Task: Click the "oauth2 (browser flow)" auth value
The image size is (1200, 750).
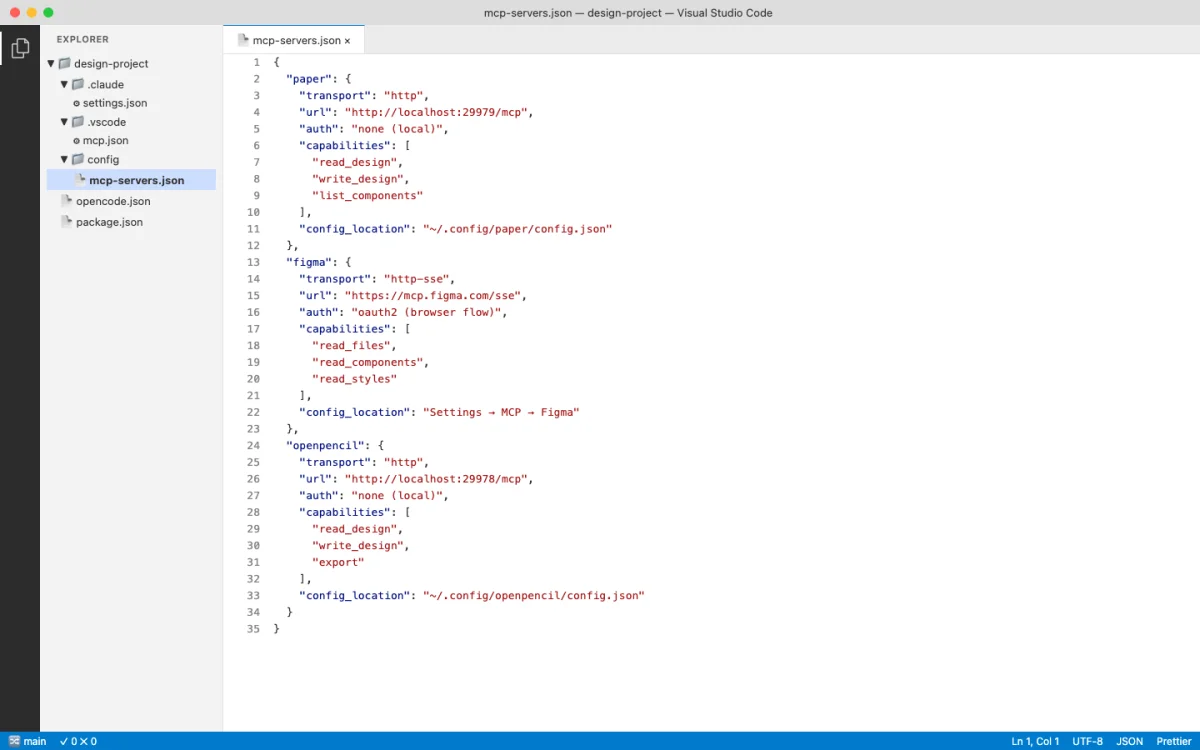Action: click(428, 312)
